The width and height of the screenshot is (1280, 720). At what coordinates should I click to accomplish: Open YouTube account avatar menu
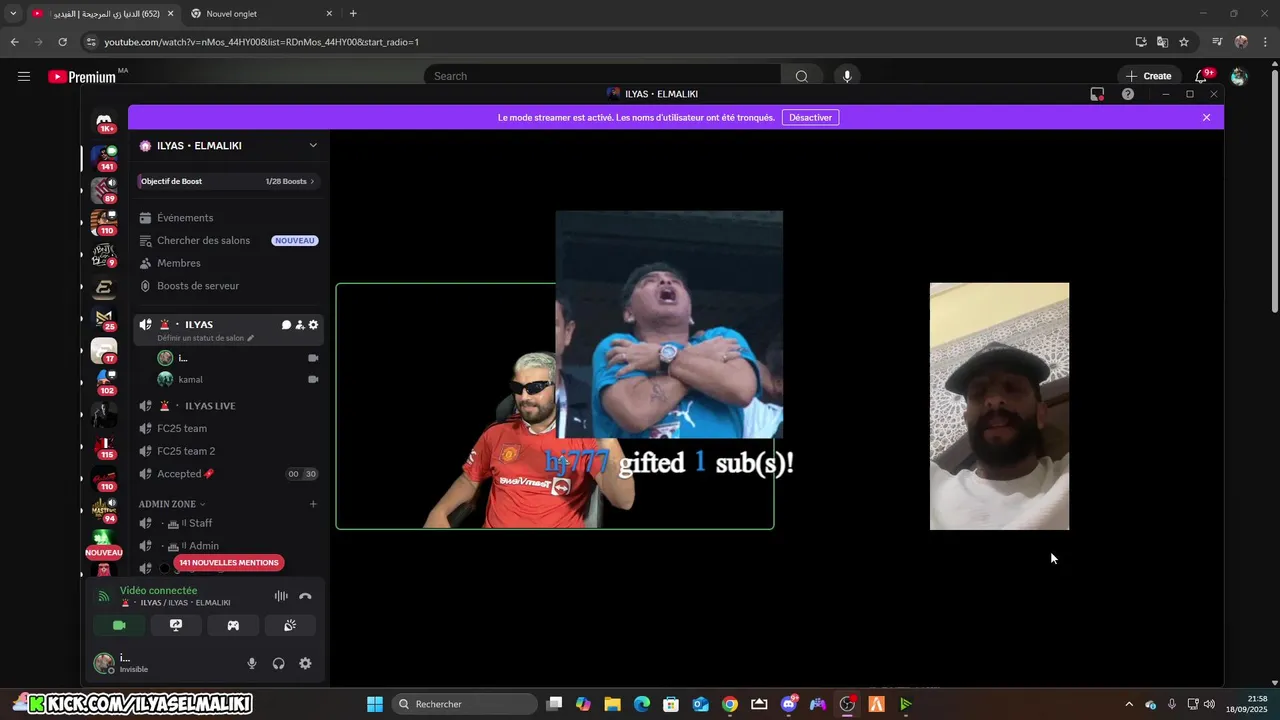click(1239, 77)
